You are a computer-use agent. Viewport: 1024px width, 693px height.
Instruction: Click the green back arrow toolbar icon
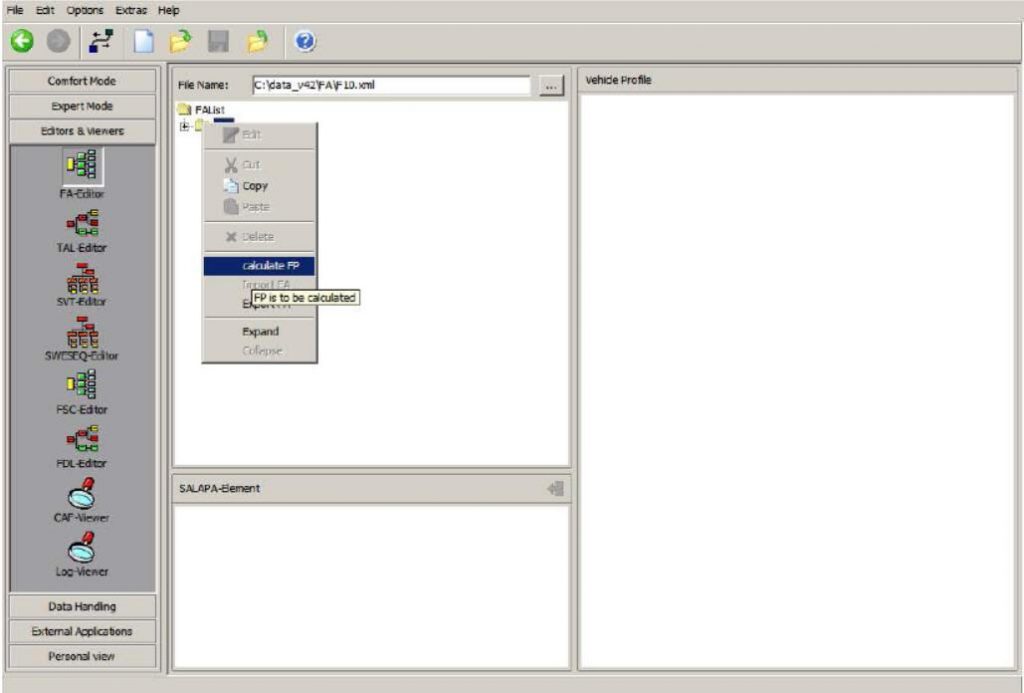[22, 42]
